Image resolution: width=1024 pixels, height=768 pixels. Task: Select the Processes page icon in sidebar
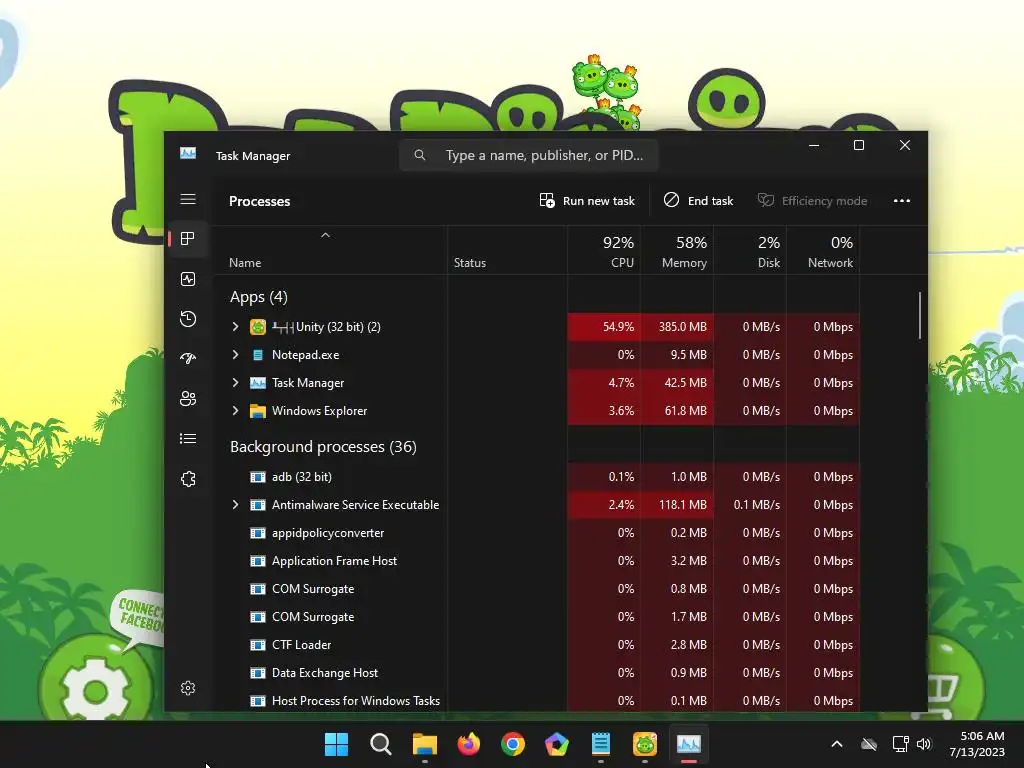click(x=188, y=239)
